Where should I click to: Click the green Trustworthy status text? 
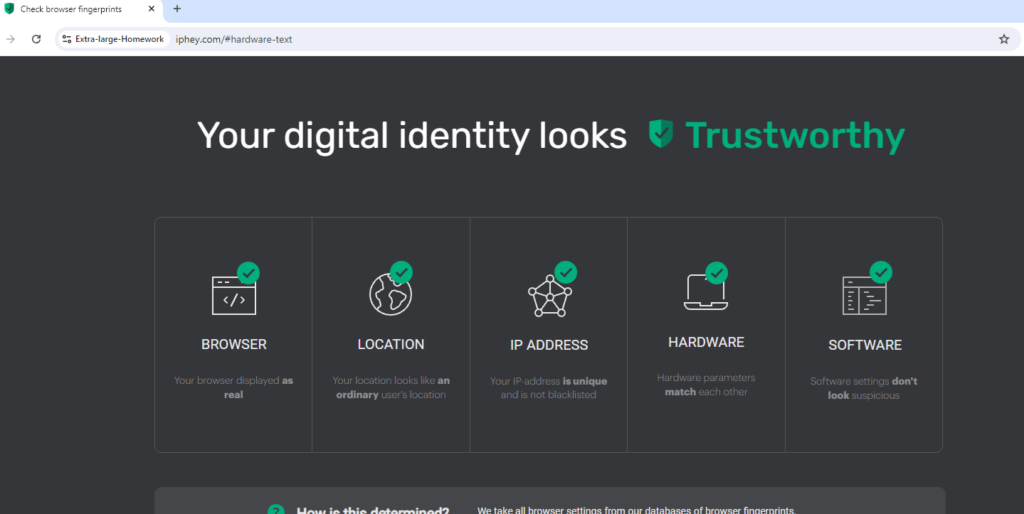pyautogui.click(x=795, y=136)
